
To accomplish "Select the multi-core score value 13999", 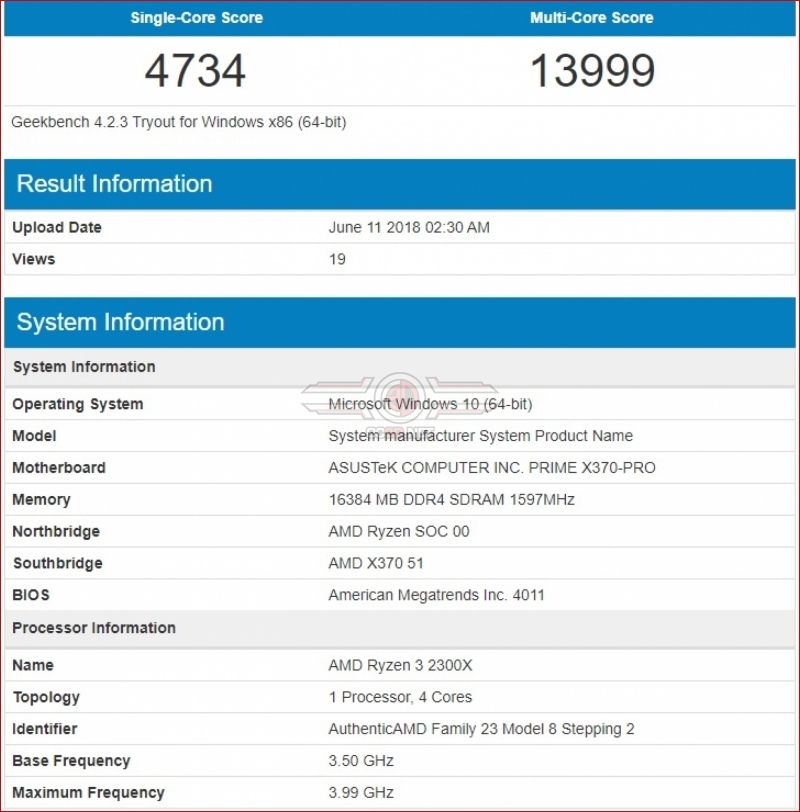I will tap(593, 70).
